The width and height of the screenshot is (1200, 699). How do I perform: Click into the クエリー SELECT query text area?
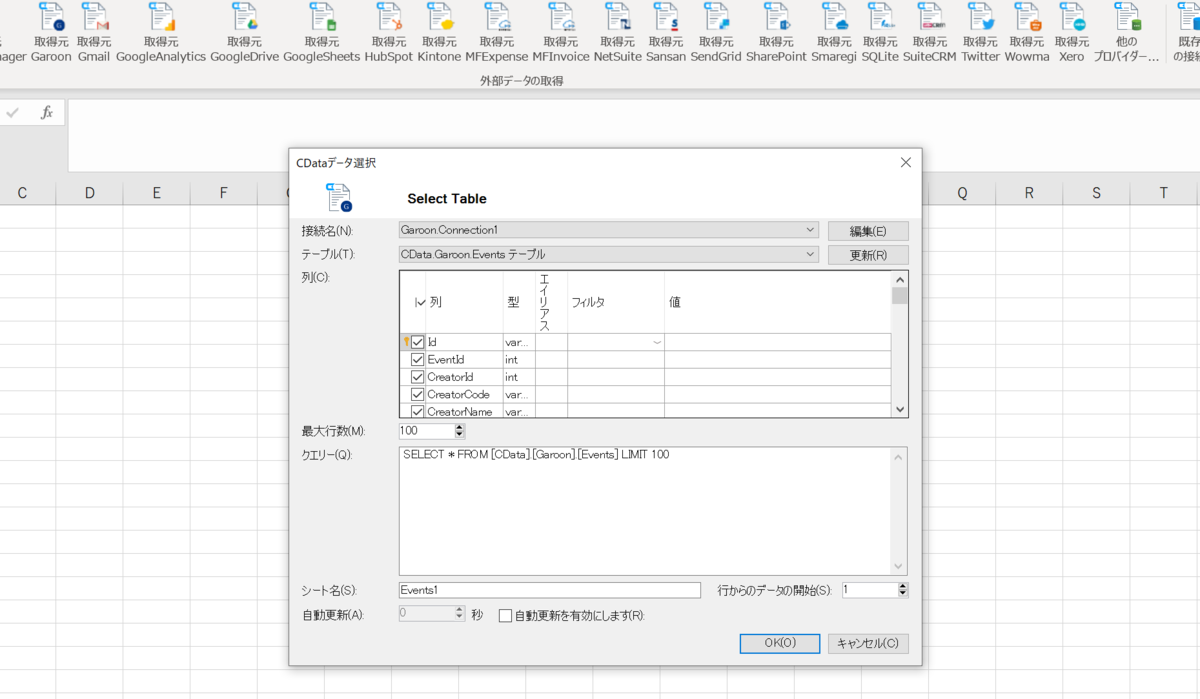pos(645,510)
